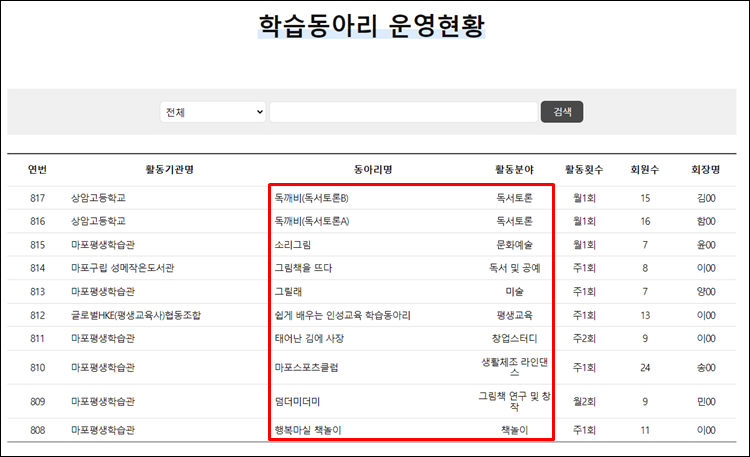Select the club name 그림책을 뜨다
The height and width of the screenshot is (457, 750).
[303, 268]
